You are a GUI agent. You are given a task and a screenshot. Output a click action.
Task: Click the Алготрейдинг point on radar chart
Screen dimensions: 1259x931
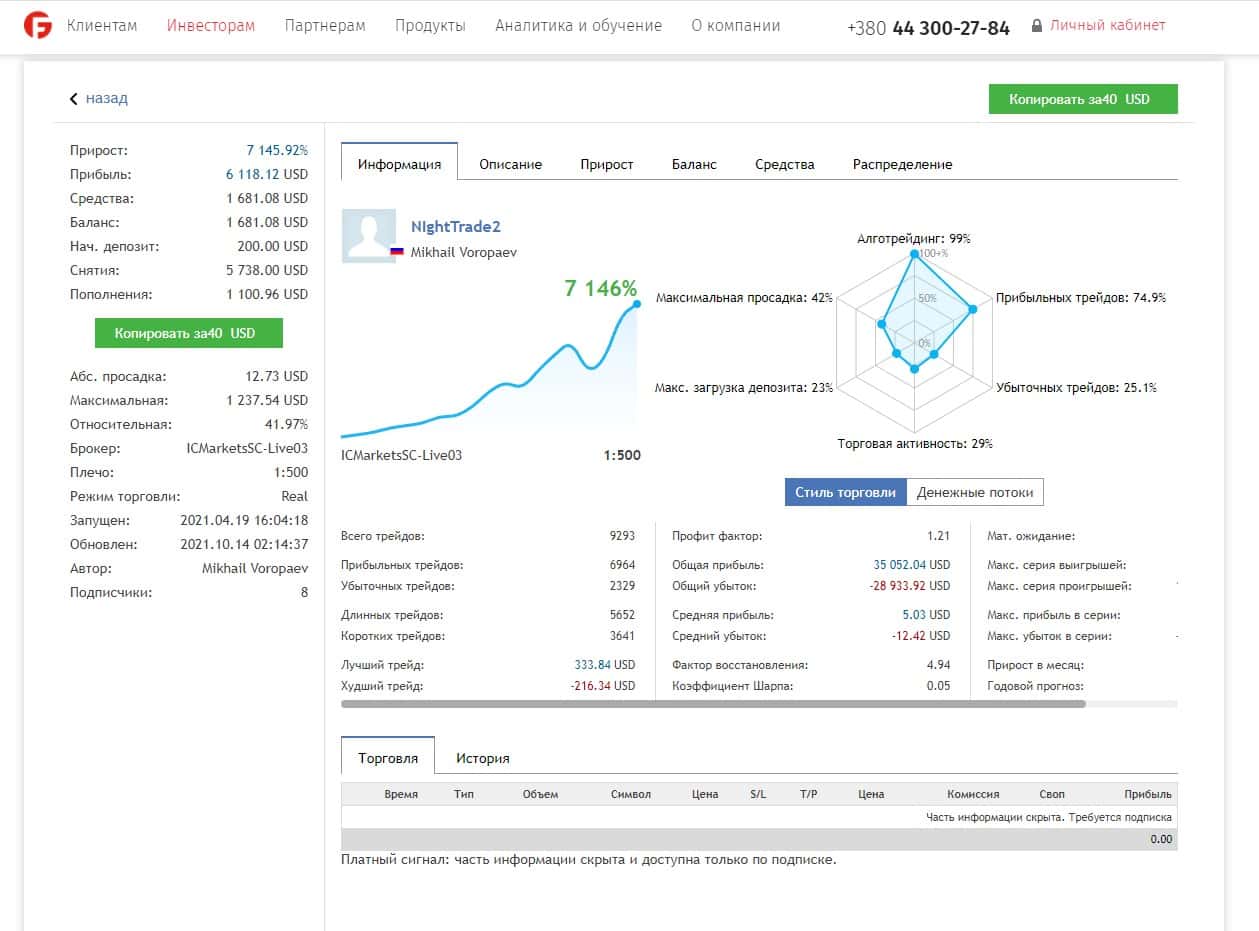click(x=914, y=254)
